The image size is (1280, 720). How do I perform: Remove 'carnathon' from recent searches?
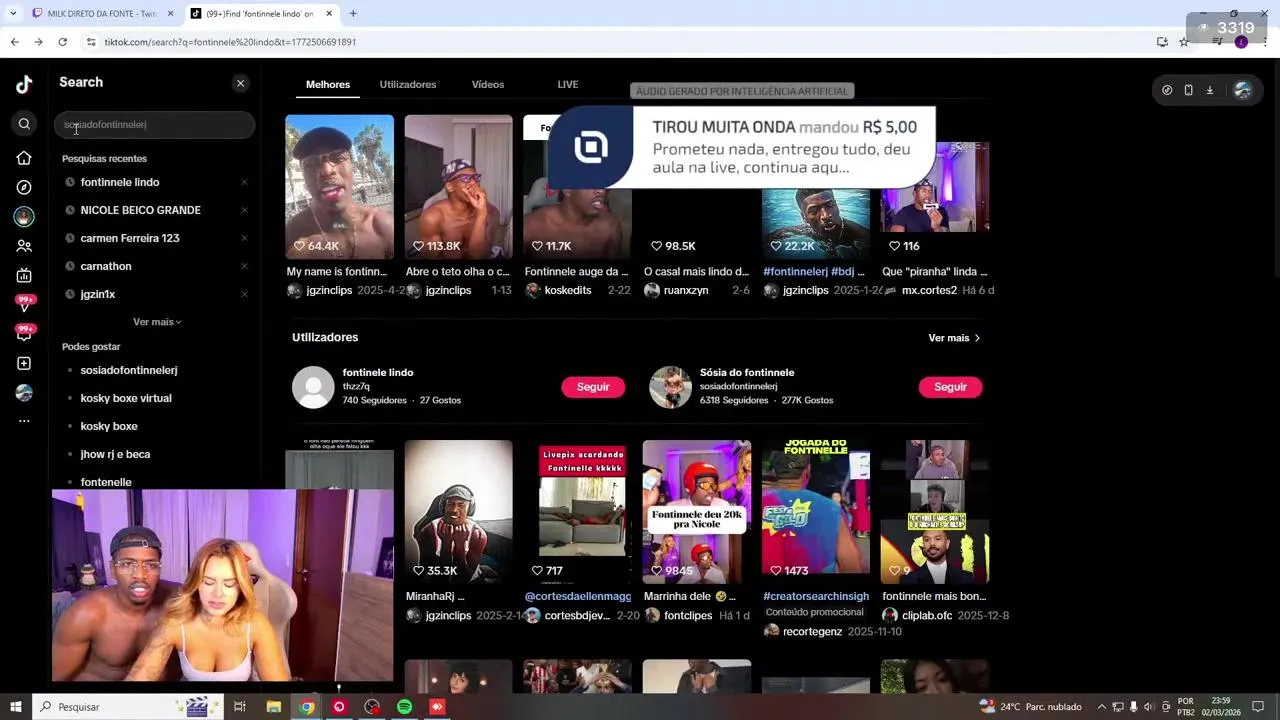coord(244,266)
